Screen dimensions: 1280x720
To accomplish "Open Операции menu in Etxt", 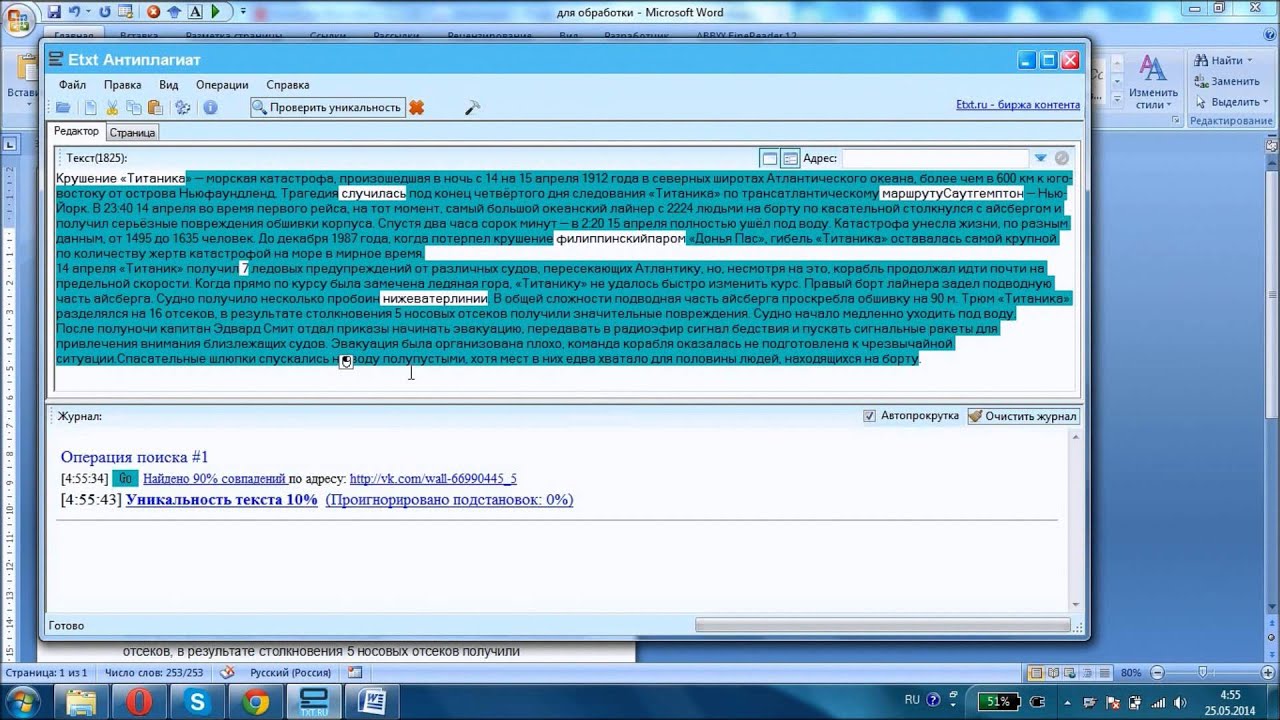I will tap(222, 85).
